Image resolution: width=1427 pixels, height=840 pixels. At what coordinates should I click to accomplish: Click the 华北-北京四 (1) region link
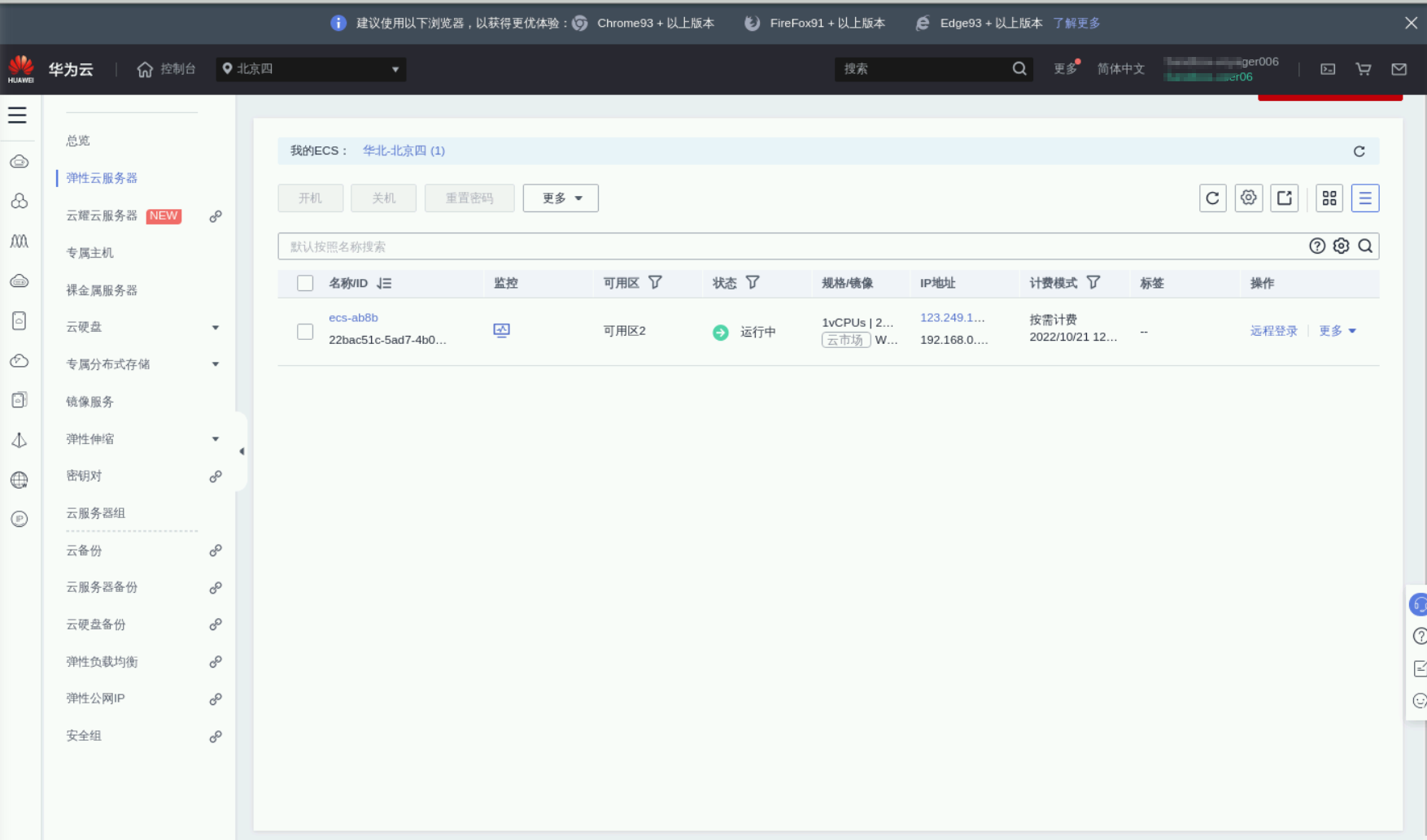click(x=404, y=150)
